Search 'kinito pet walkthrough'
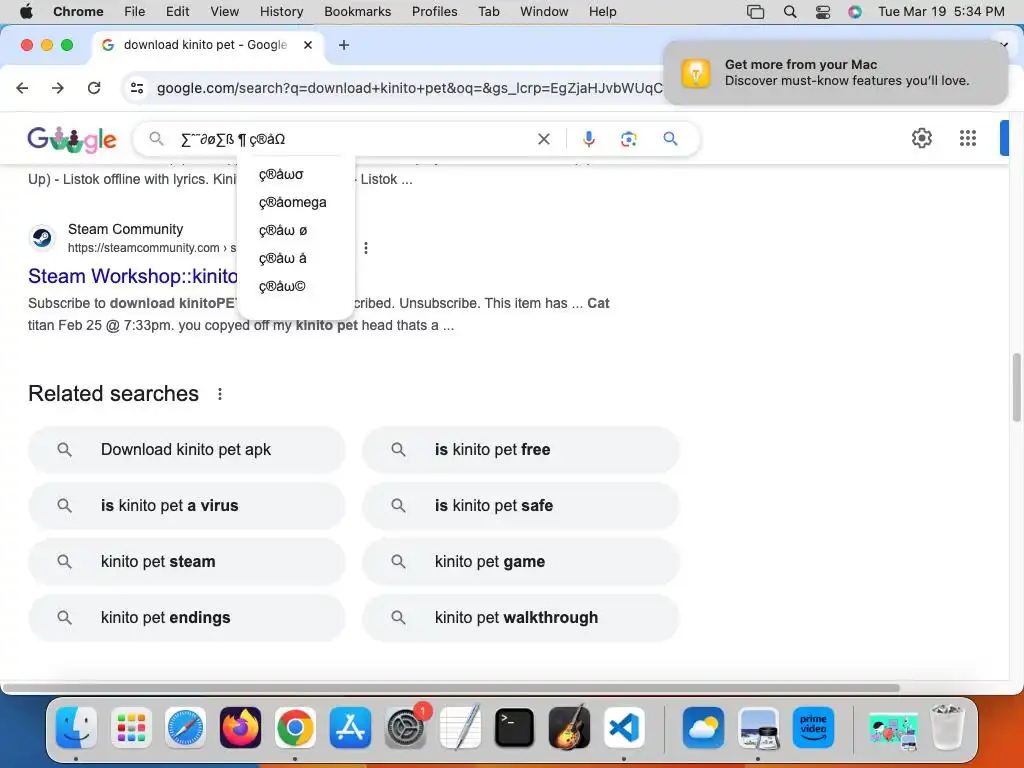Viewport: 1024px width, 768px height. tap(520, 618)
